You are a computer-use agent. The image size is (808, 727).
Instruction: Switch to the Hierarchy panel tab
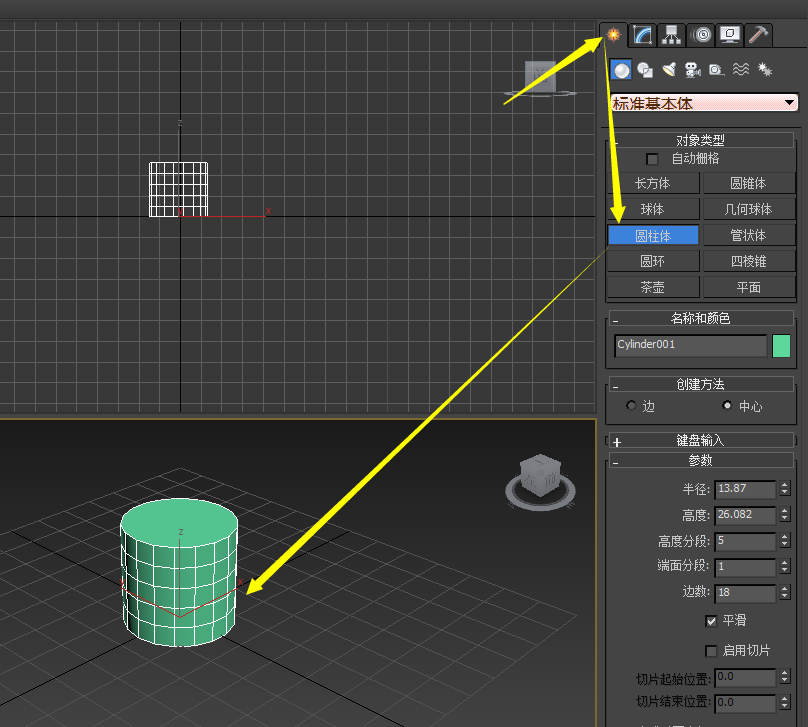671,35
